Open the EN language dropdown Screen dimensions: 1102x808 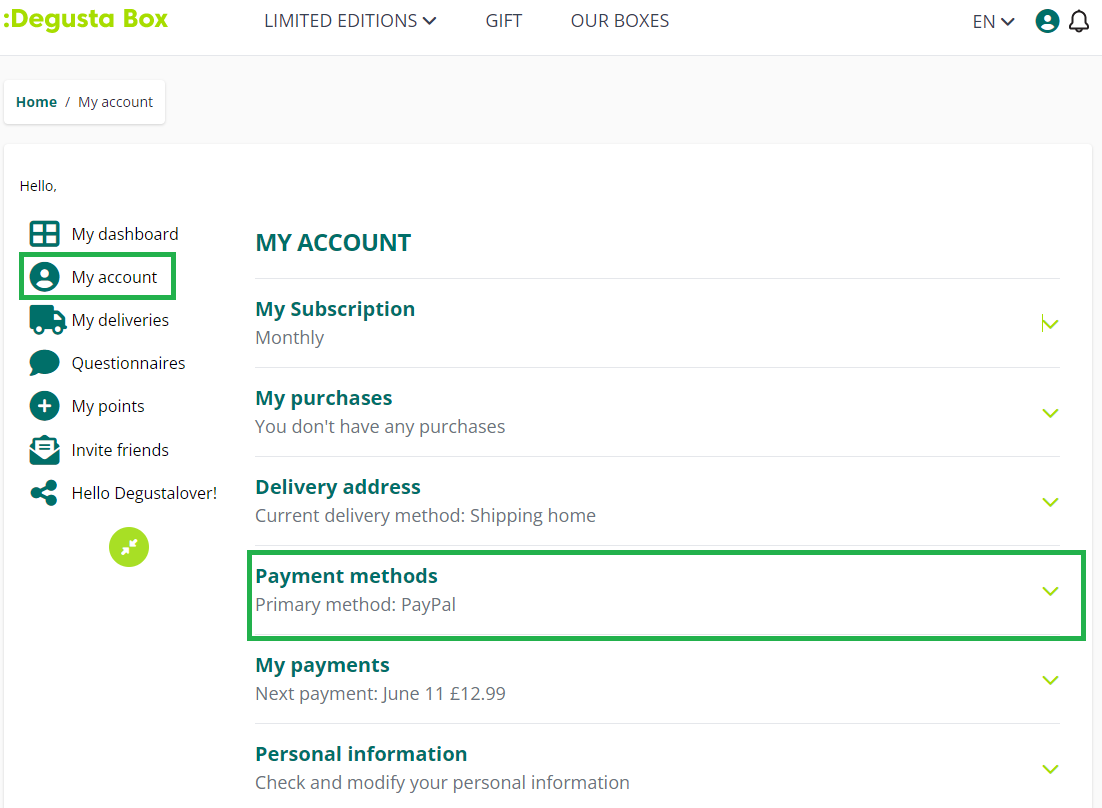(x=993, y=21)
